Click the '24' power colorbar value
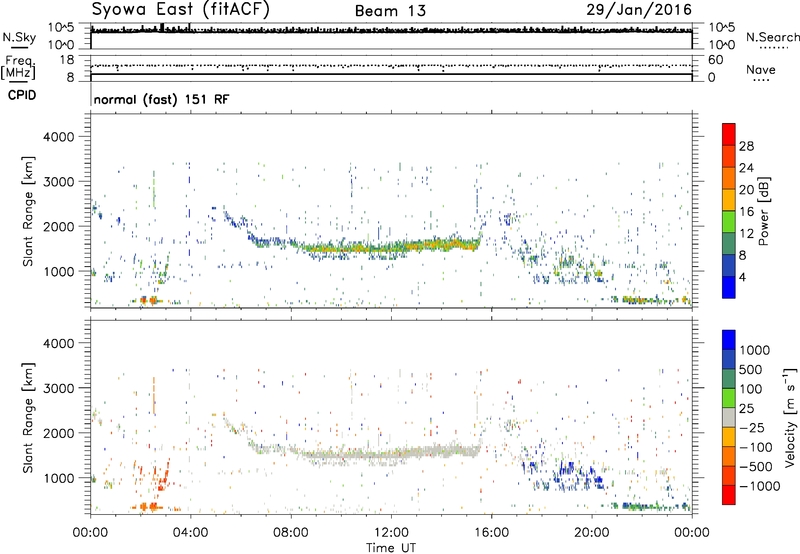This screenshot has height=554, width=800. click(x=746, y=168)
